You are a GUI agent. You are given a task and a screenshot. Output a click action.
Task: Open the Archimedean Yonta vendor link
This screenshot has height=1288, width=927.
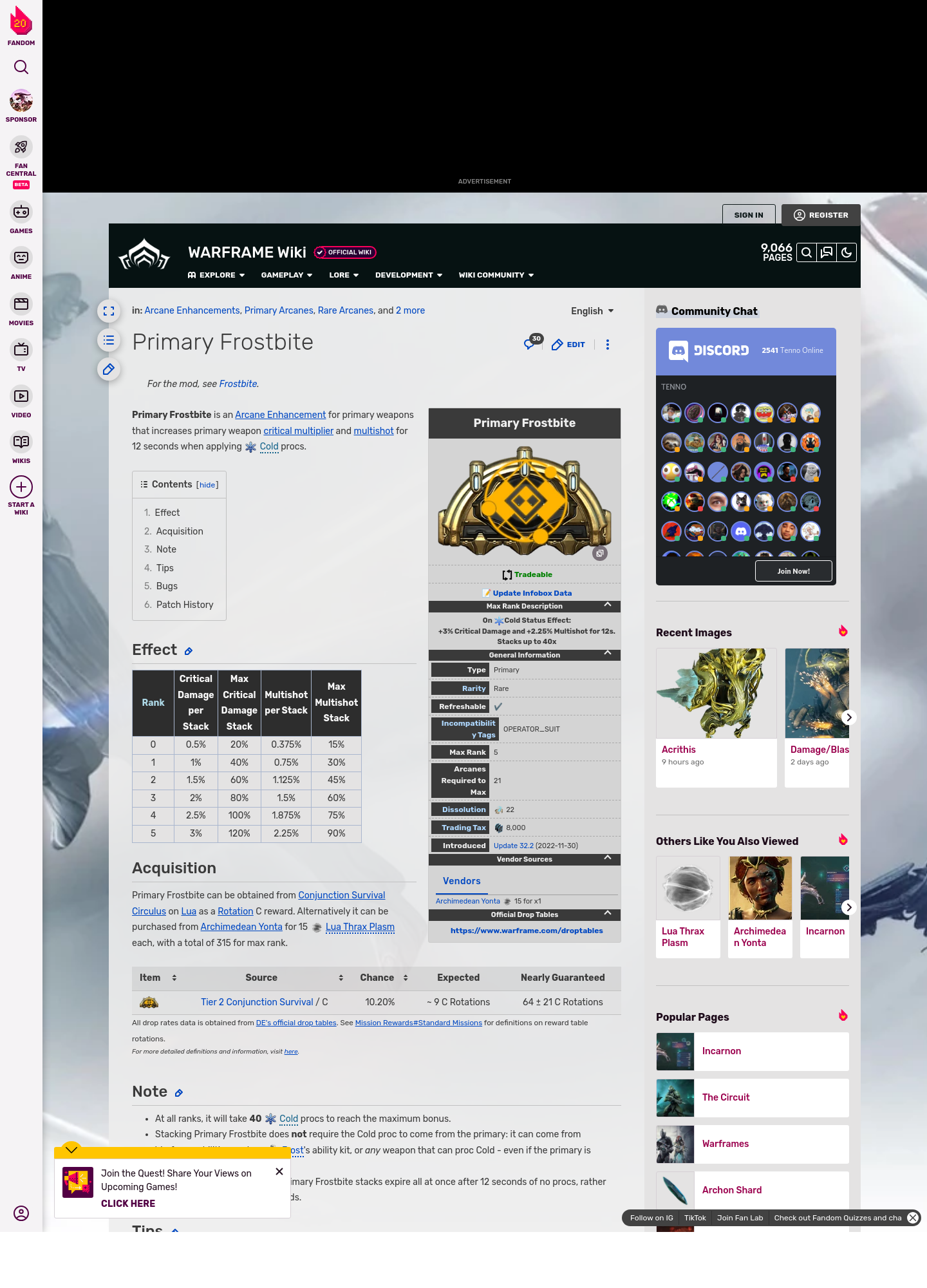click(467, 901)
